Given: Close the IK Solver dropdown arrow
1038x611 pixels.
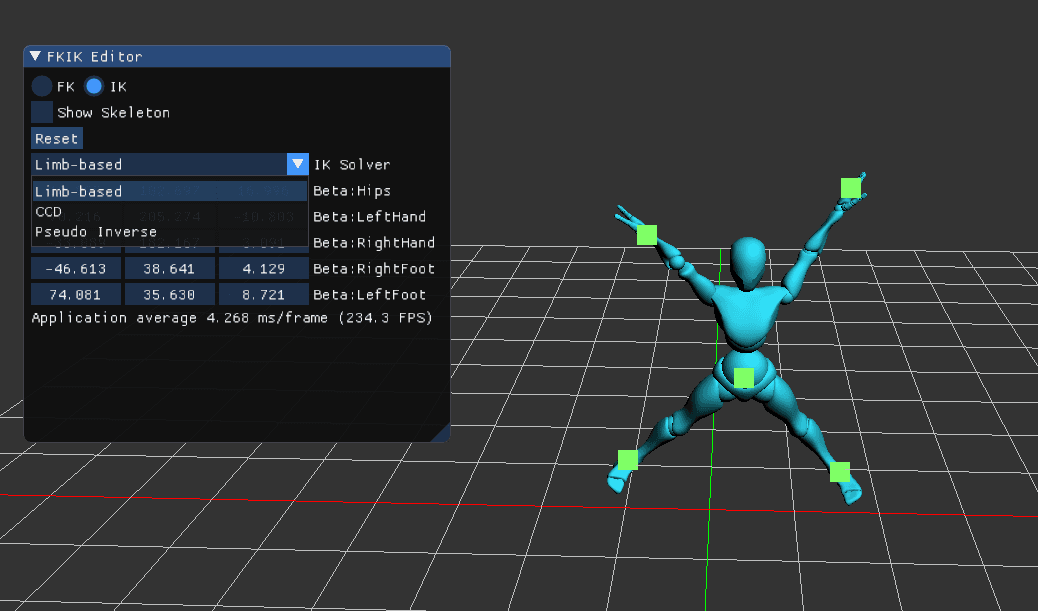Looking at the screenshot, I should coord(298,164).
